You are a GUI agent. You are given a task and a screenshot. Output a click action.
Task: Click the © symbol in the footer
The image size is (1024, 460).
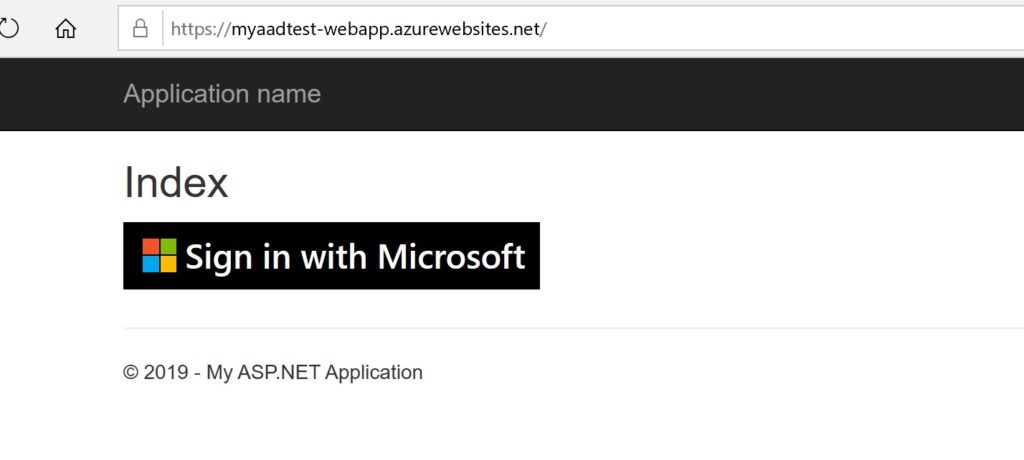[130, 373]
